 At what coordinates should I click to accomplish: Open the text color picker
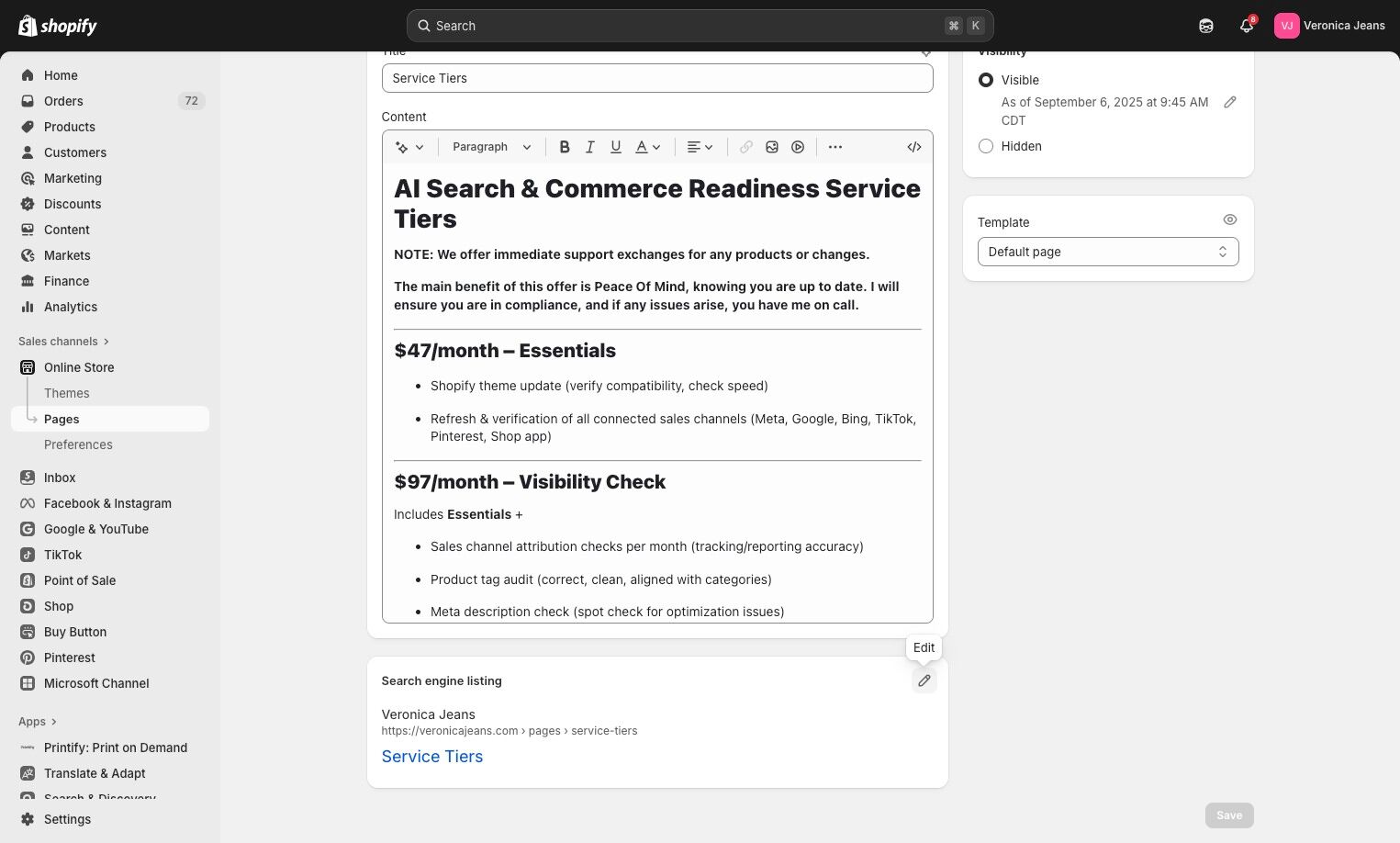pos(648,147)
